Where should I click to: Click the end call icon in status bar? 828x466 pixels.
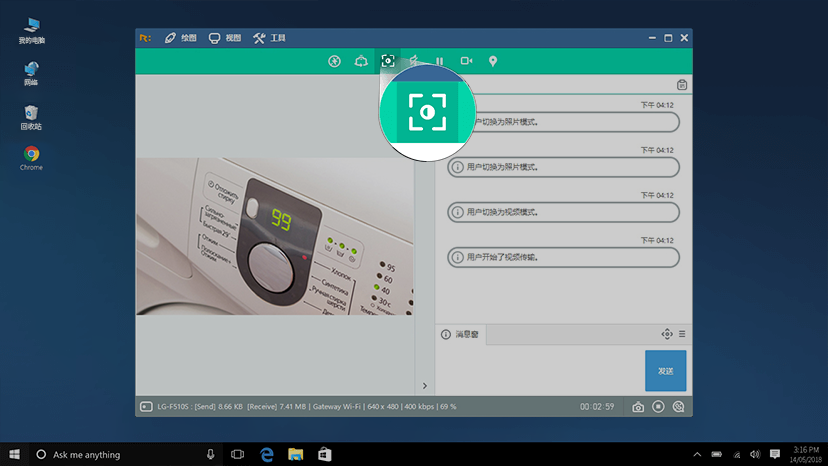pos(679,406)
